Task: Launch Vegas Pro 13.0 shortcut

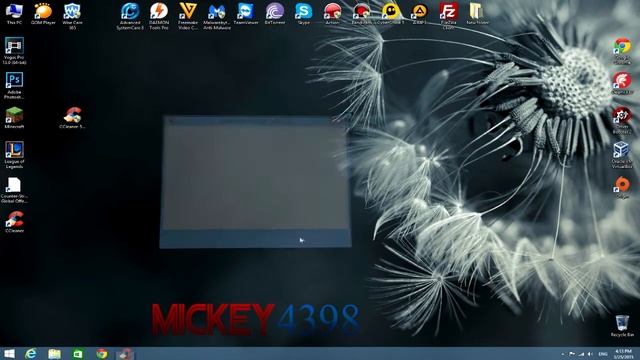Action: (x=14, y=51)
